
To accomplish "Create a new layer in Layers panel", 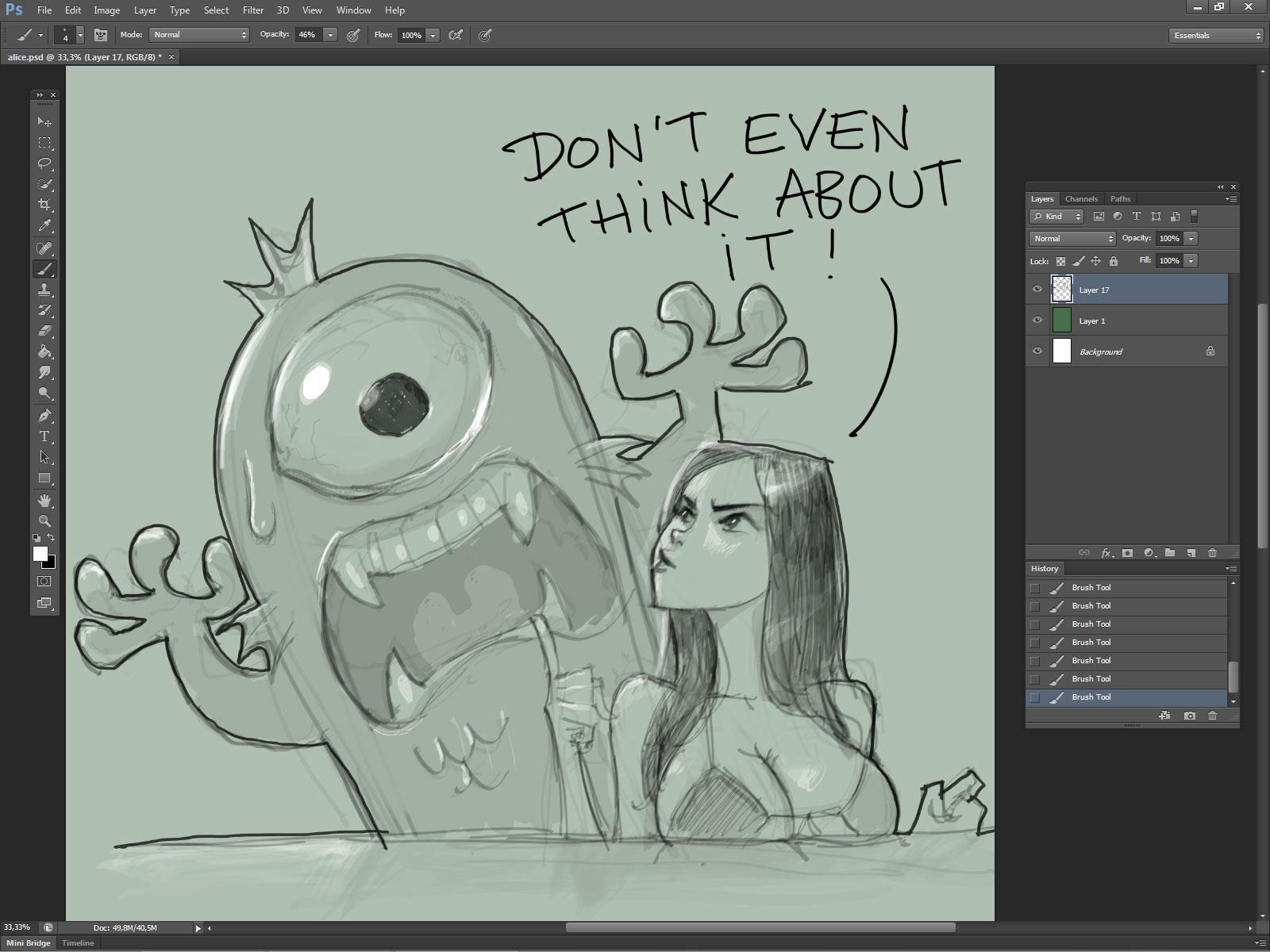I will tap(1191, 553).
